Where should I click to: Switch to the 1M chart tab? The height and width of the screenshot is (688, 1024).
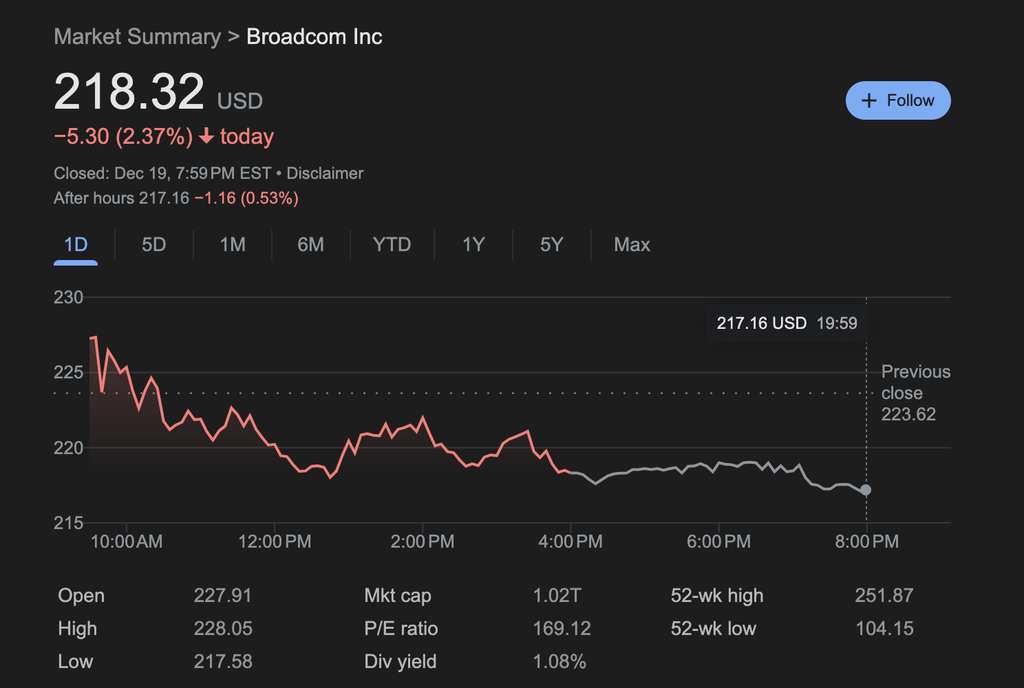click(x=232, y=245)
